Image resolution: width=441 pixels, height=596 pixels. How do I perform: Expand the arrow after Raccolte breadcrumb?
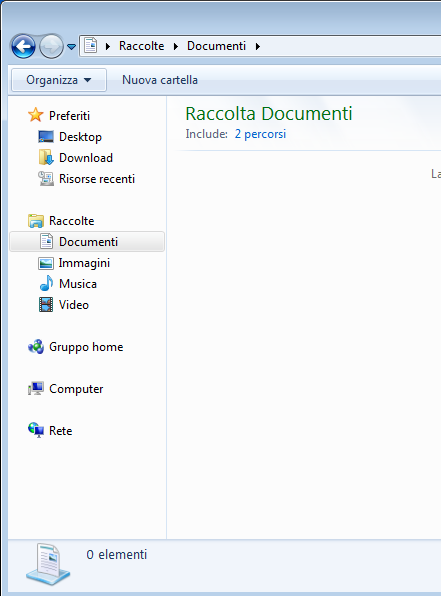(x=176, y=46)
